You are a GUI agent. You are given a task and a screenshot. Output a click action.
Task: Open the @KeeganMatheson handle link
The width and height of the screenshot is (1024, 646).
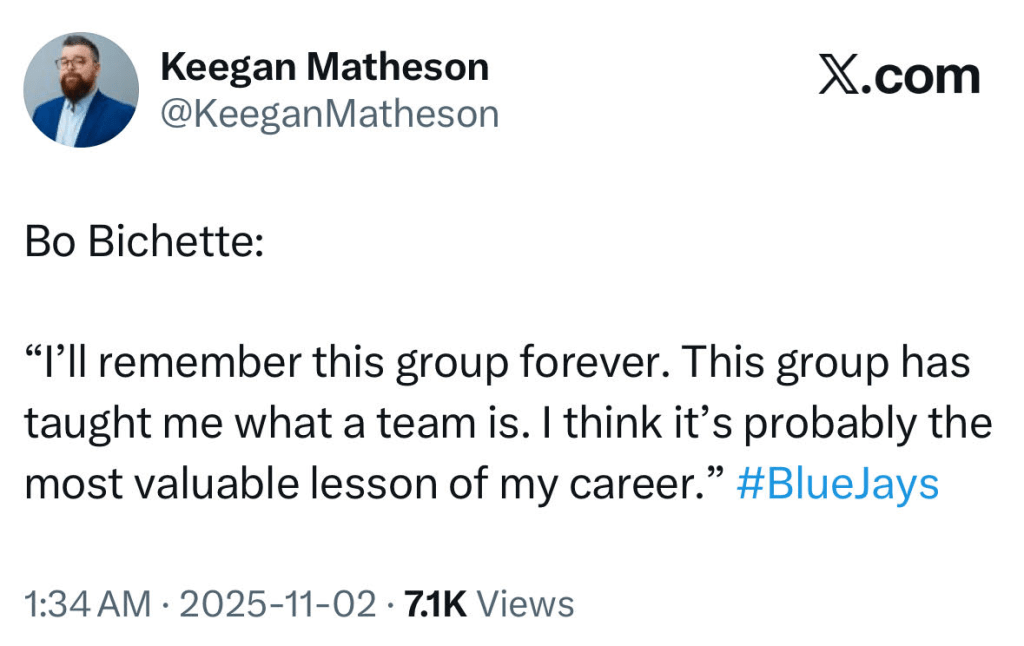click(x=329, y=113)
